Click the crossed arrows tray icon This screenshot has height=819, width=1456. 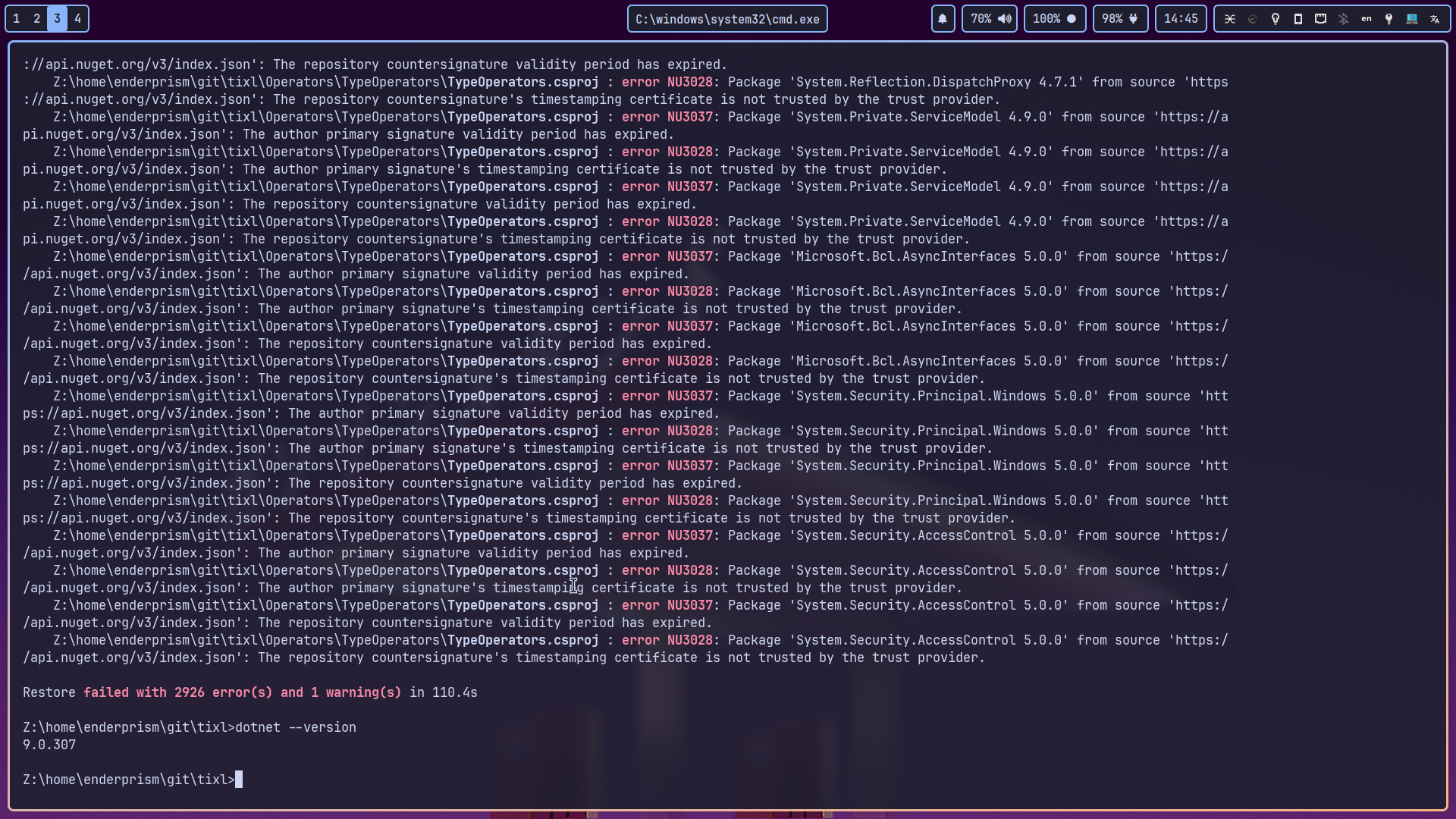pyautogui.click(x=1230, y=19)
